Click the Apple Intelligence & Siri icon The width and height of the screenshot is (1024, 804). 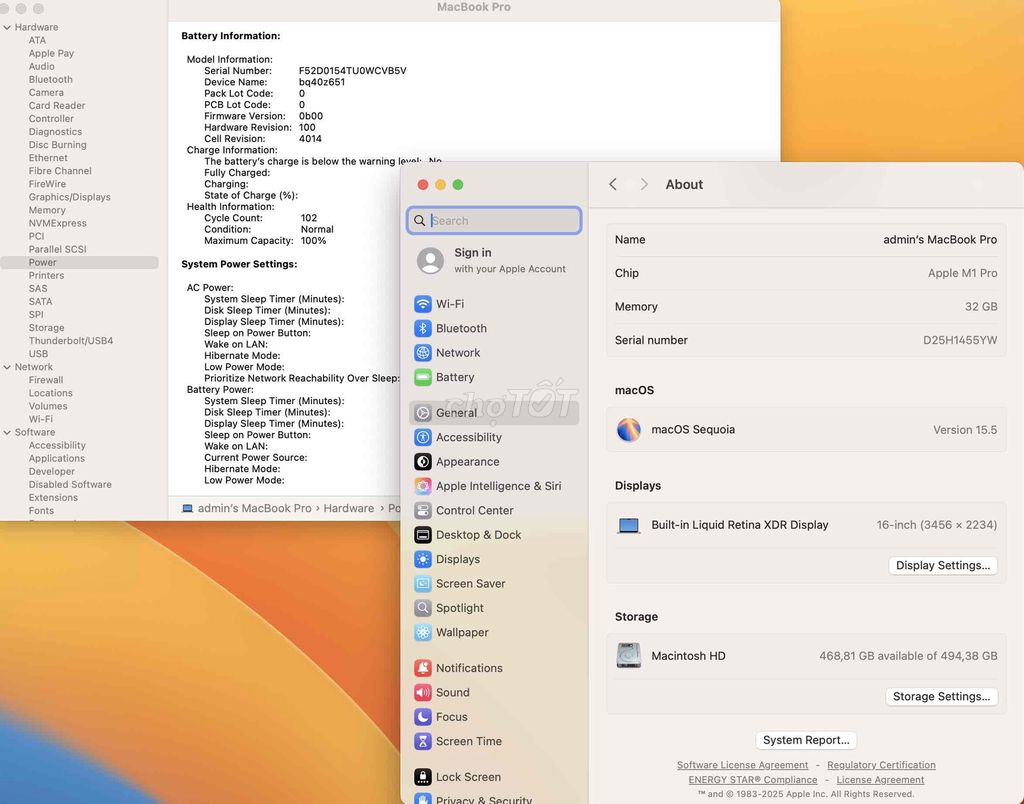423,486
